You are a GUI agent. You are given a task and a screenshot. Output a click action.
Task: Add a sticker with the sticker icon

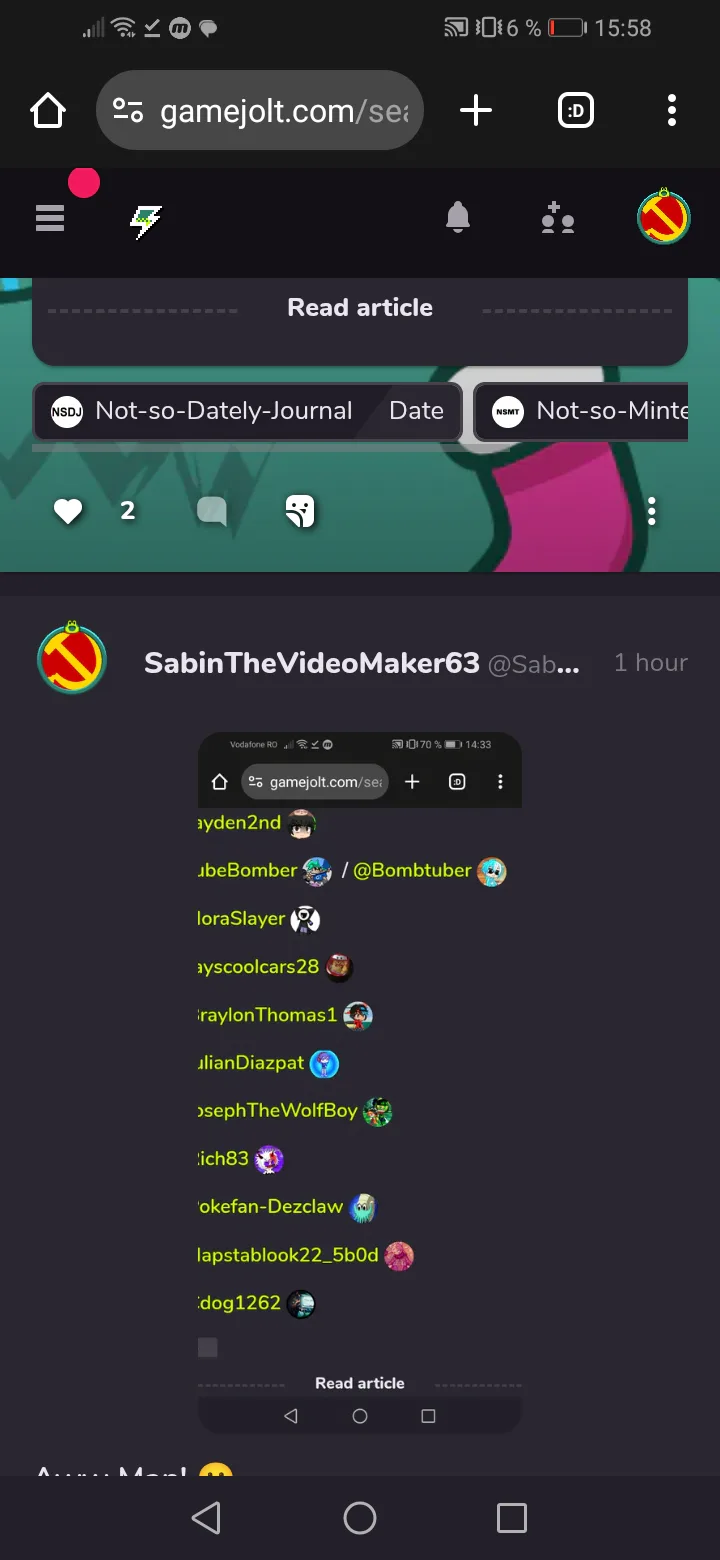pos(300,511)
